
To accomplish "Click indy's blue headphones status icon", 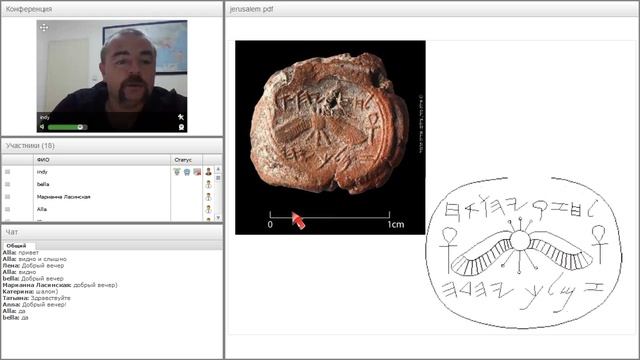I will point(187,172).
